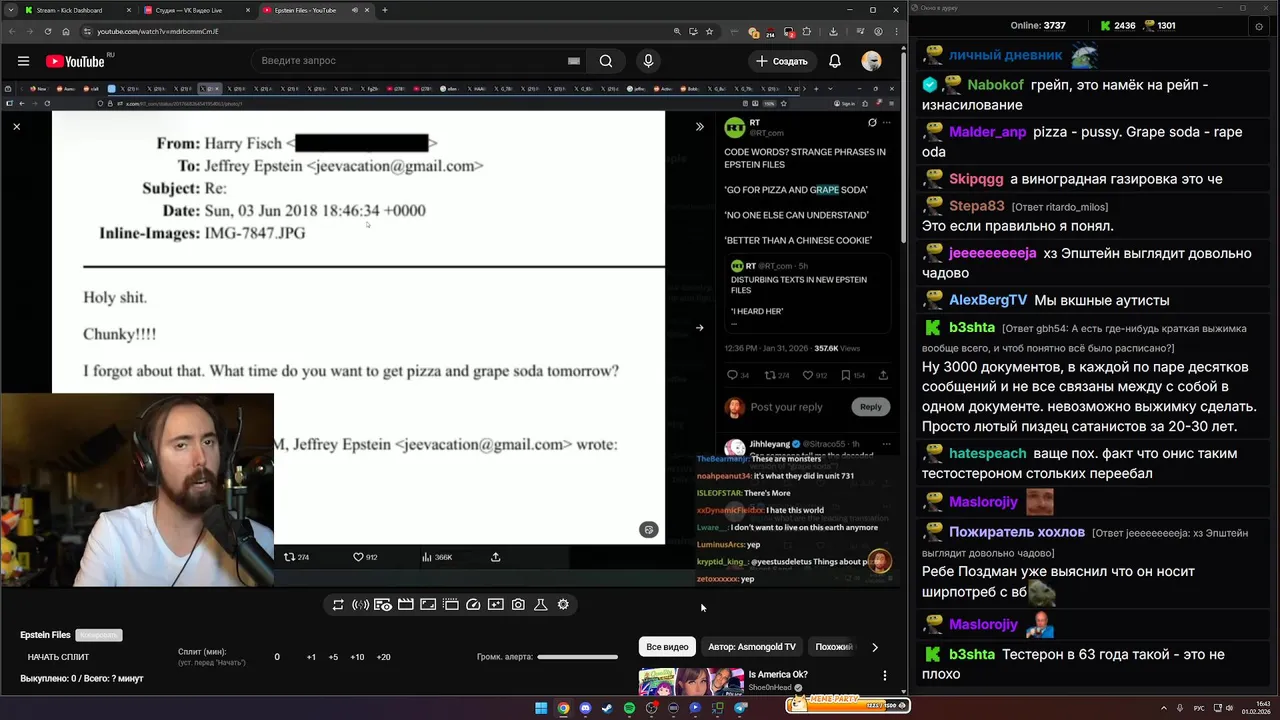
Task: Add +20 minutes to split
Action: (383, 657)
